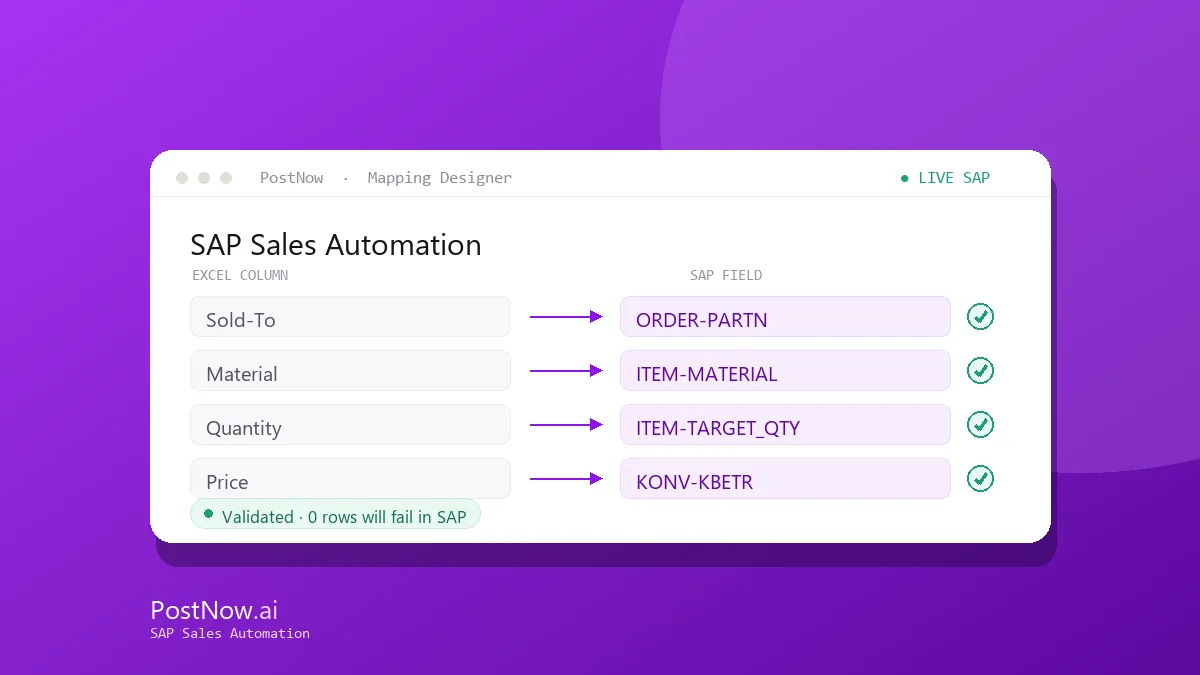The height and width of the screenshot is (675, 1200).
Task: Click the third gray window control dot
Action: tap(226, 178)
